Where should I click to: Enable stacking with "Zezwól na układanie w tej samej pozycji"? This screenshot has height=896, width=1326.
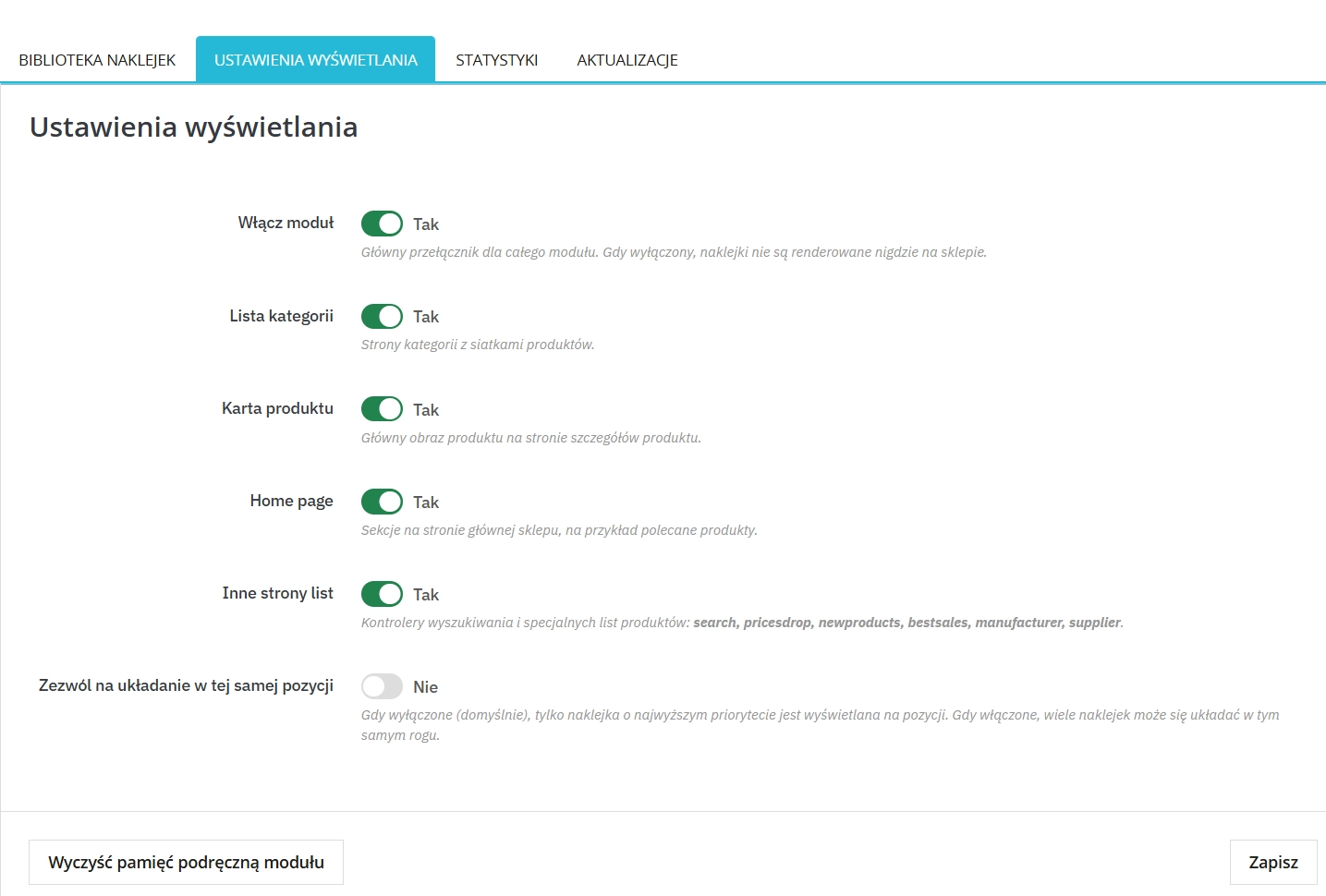tap(382, 686)
